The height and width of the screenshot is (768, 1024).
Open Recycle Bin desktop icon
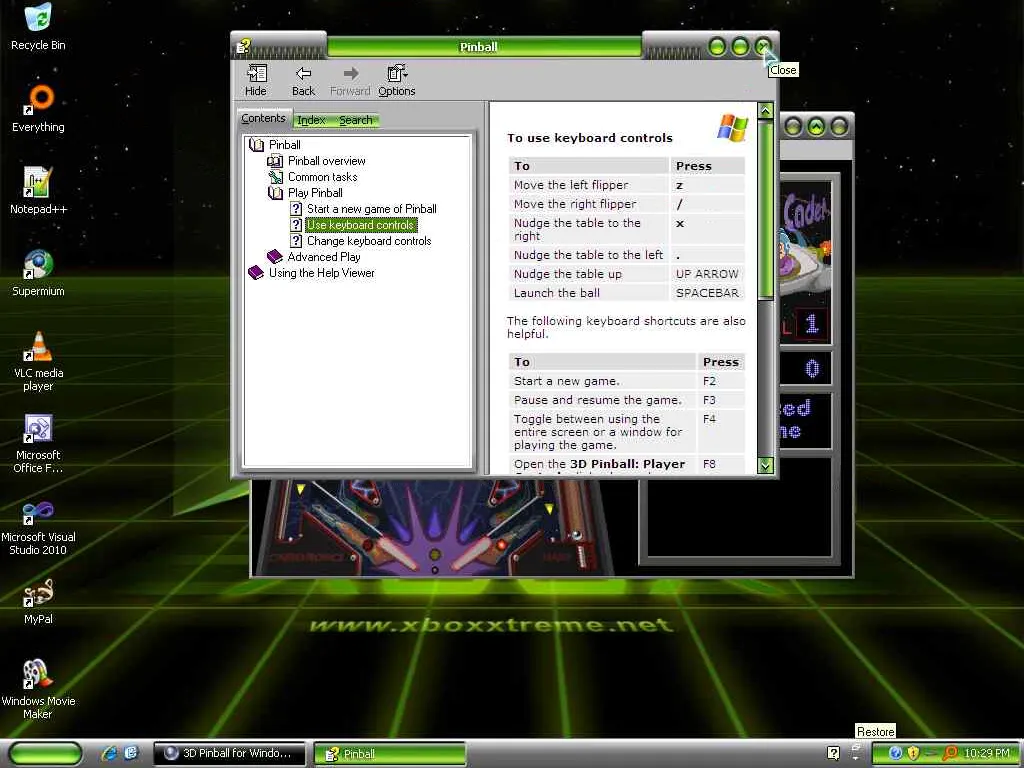pos(38,27)
